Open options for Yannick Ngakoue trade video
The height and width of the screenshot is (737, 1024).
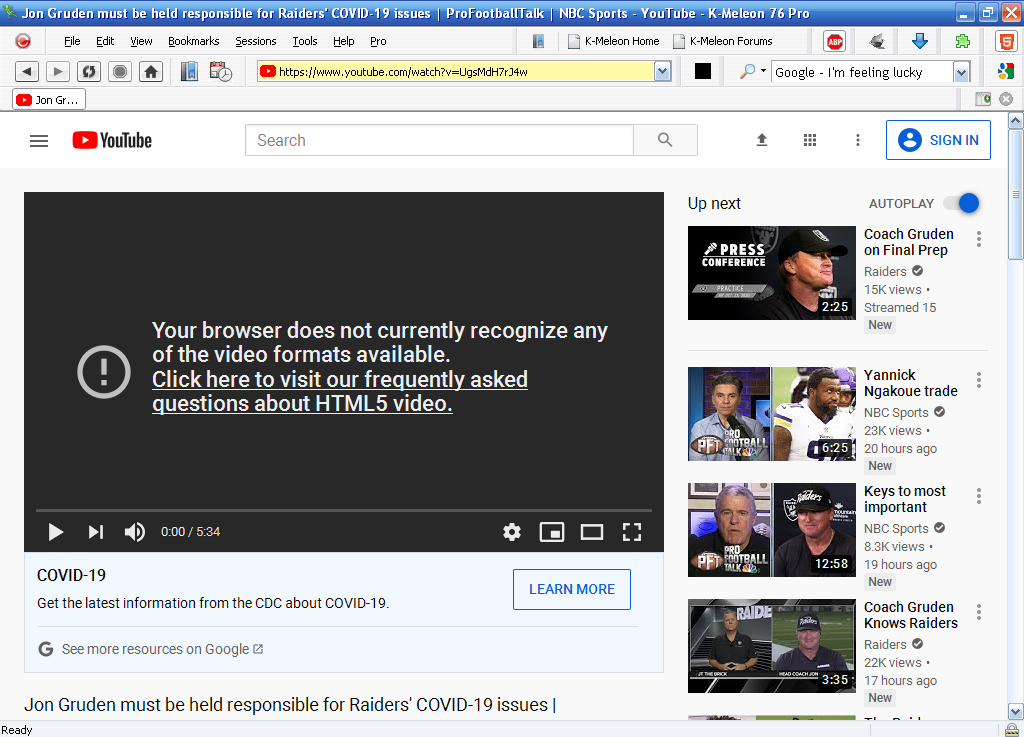point(978,380)
